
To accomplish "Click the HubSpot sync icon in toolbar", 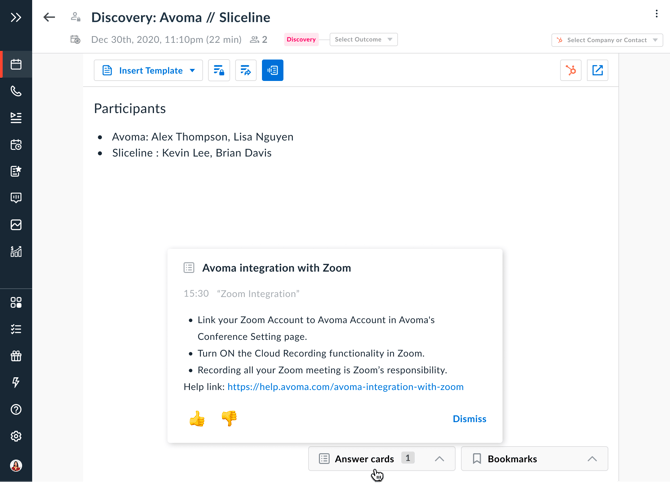I will (571, 71).
